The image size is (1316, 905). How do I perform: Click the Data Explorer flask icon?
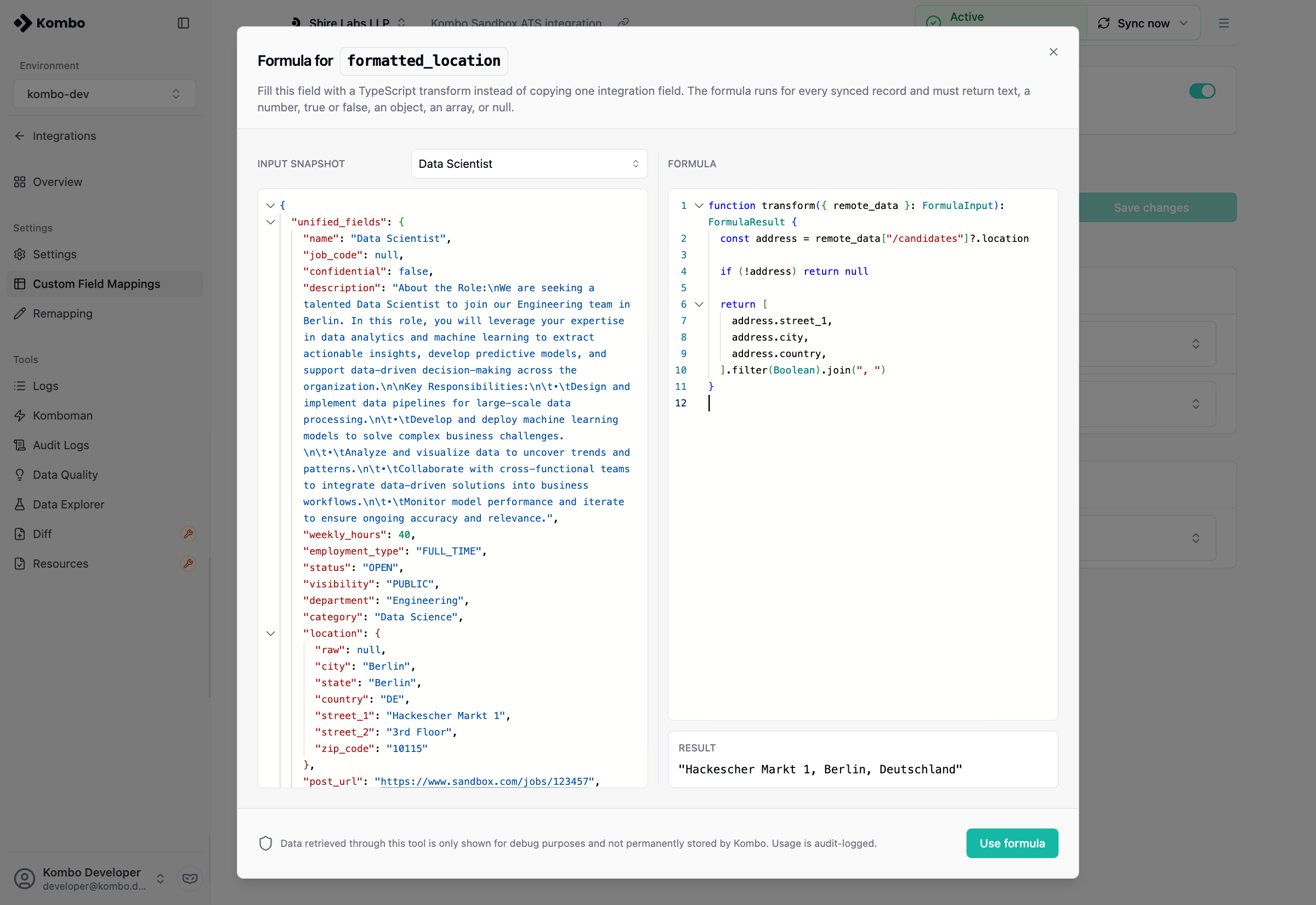coord(20,504)
